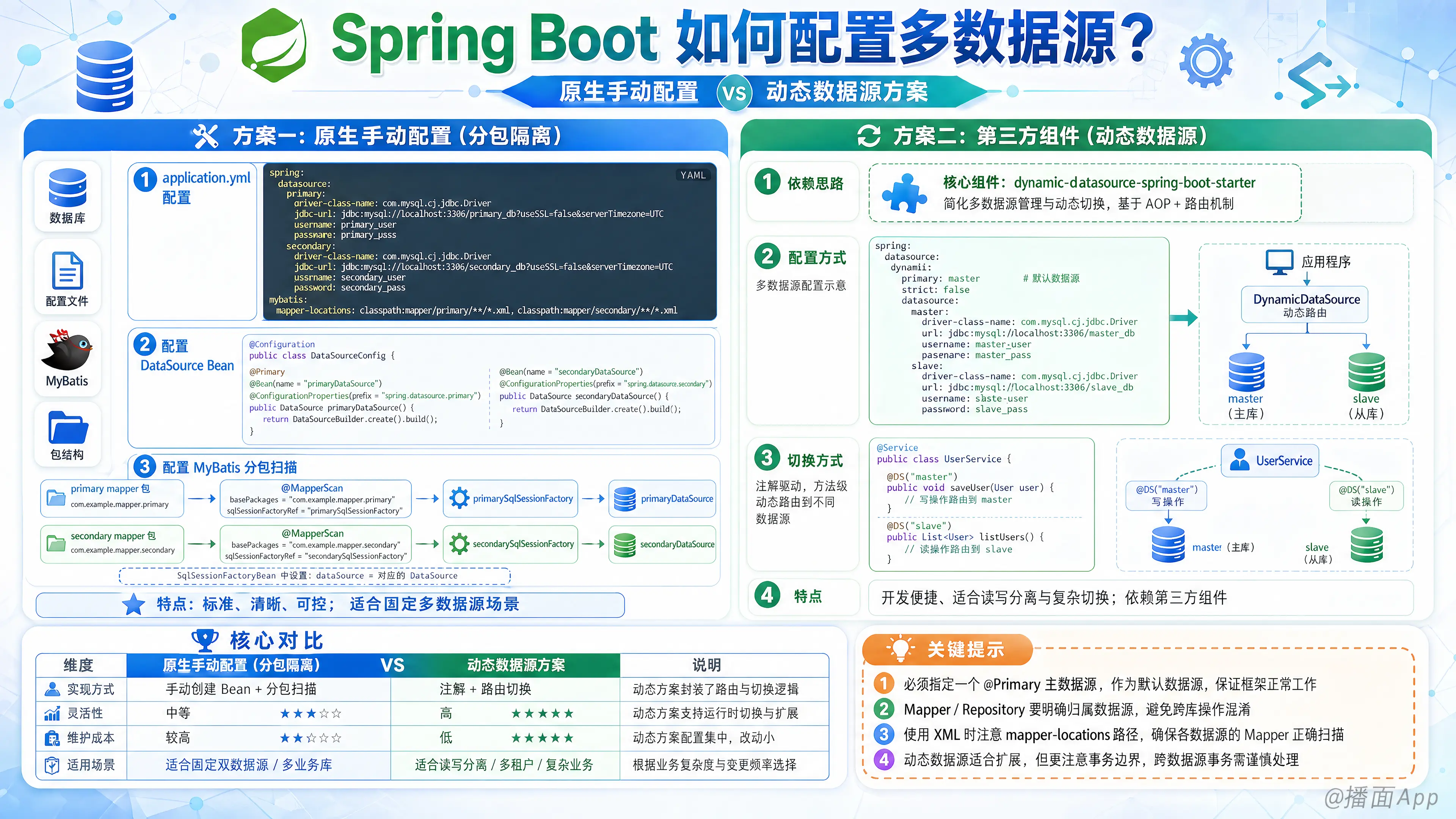Click the folder icon of primary mapper 包
Screen dimensions: 1456x819
56,497
